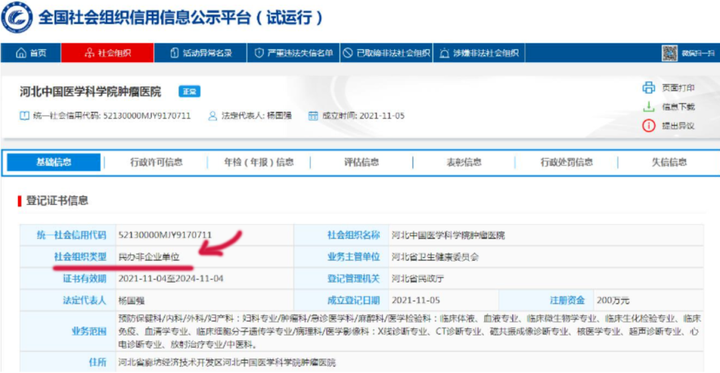Click the 严重违法失信名单 shield icon

coord(259,53)
